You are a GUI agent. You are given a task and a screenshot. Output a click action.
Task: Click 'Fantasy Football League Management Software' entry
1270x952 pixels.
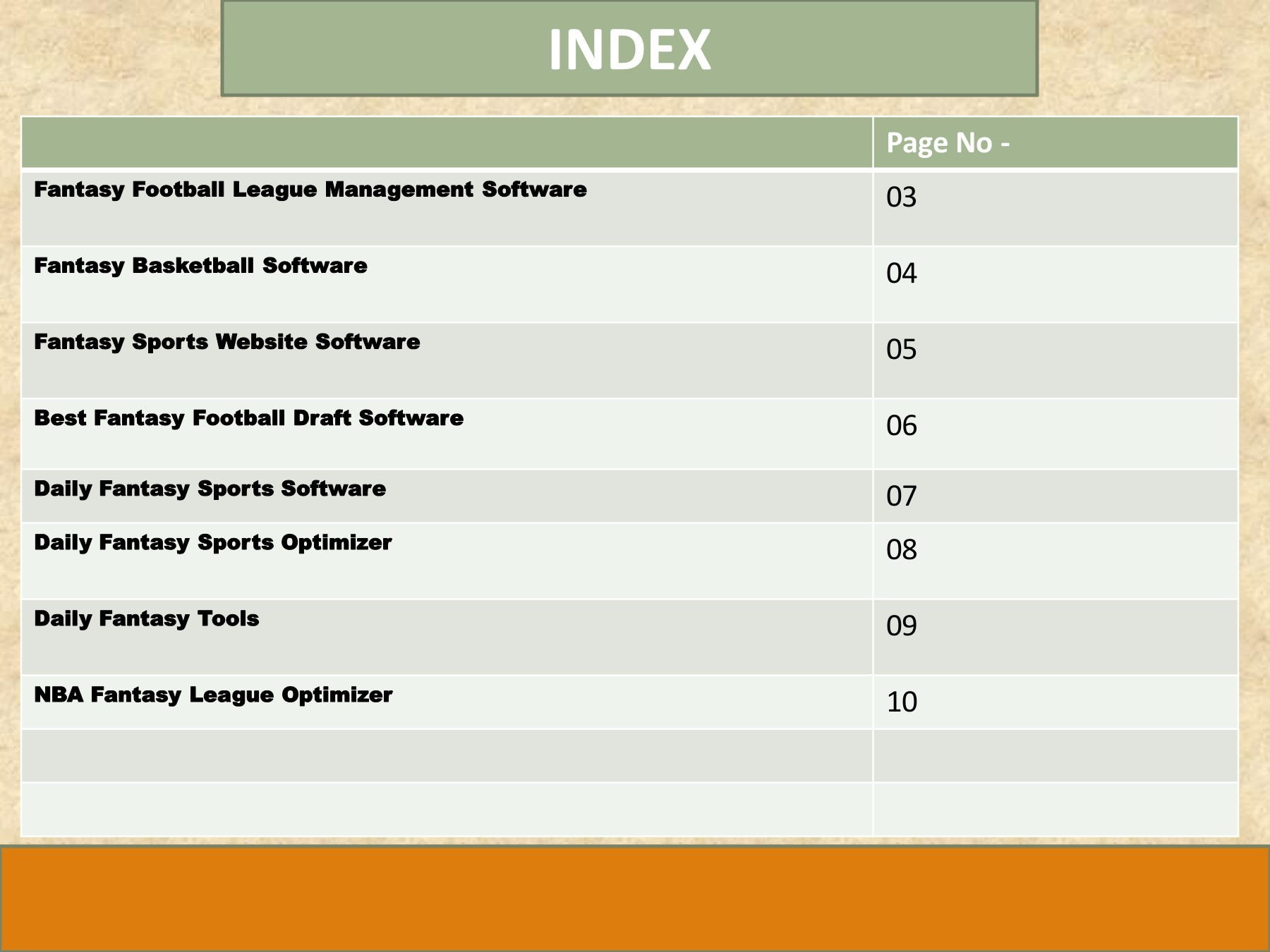(310, 190)
